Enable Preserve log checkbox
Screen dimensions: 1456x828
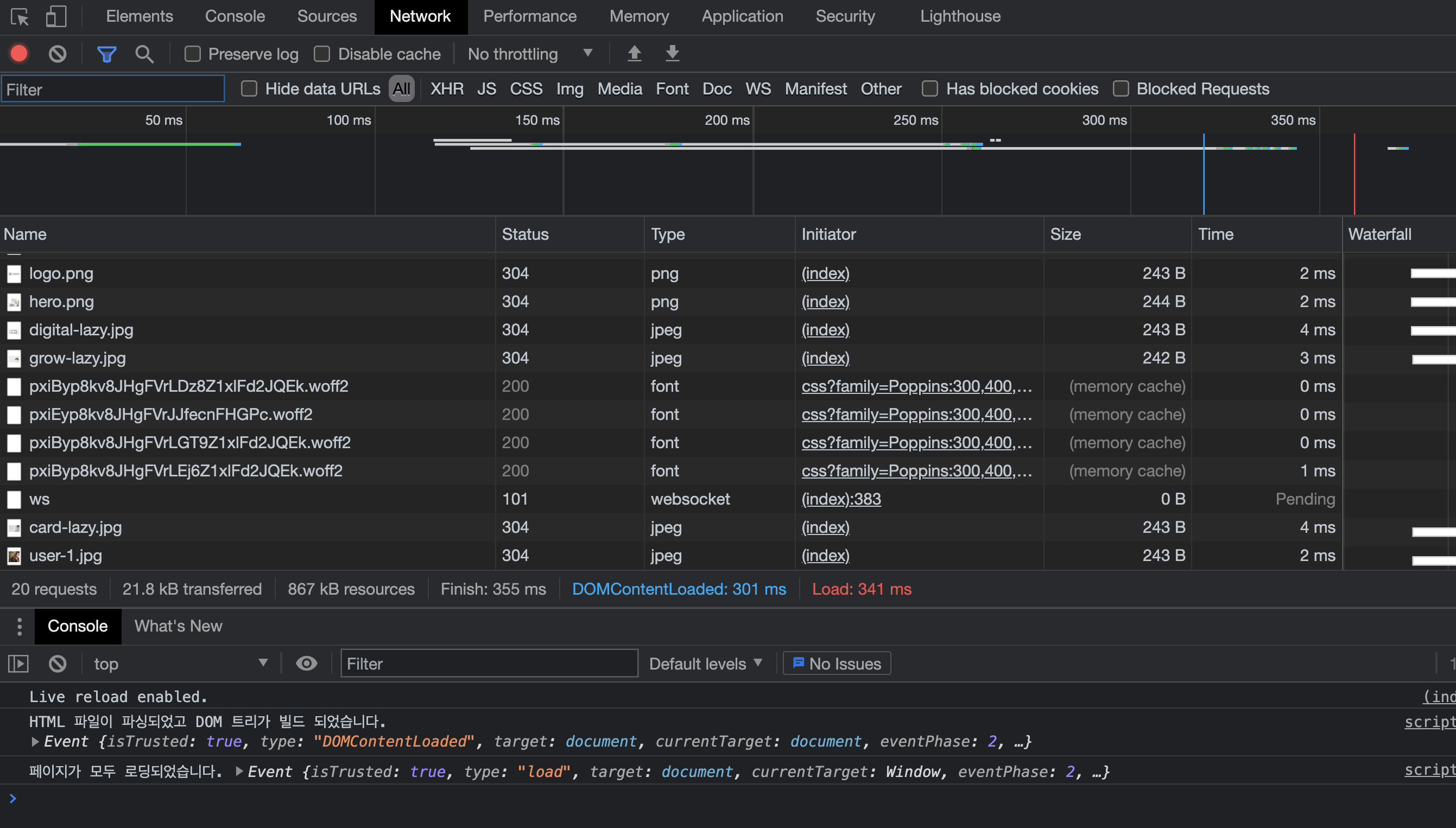192,54
